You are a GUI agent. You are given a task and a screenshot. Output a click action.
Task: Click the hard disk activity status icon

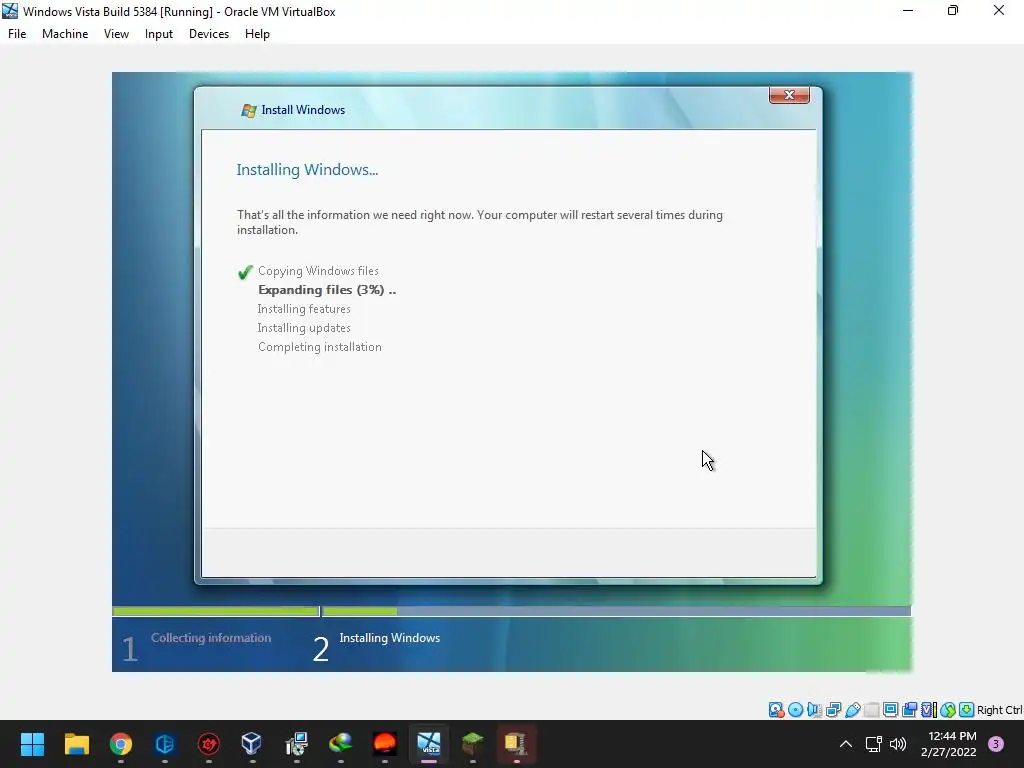[x=776, y=710]
